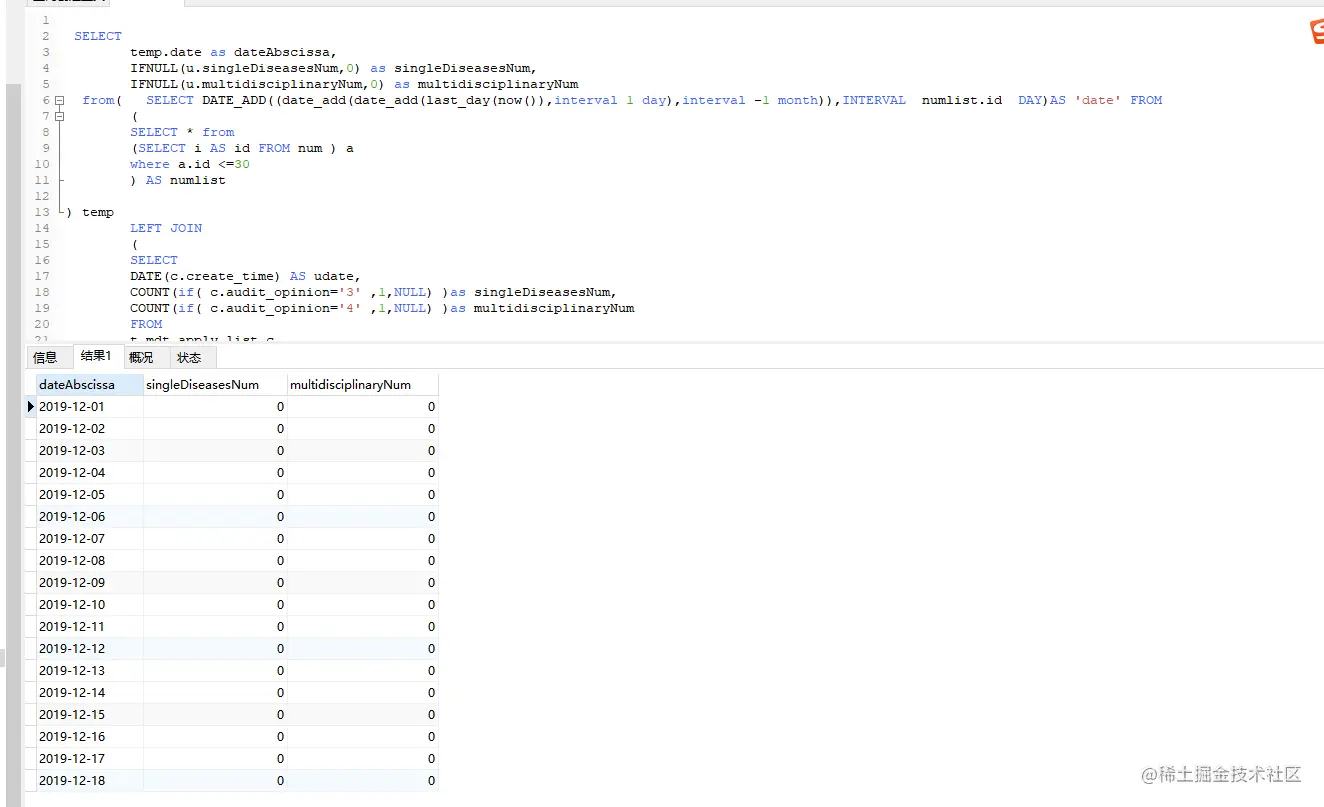
Task: Sort by the dateAbscissa column header
Action: pos(76,384)
